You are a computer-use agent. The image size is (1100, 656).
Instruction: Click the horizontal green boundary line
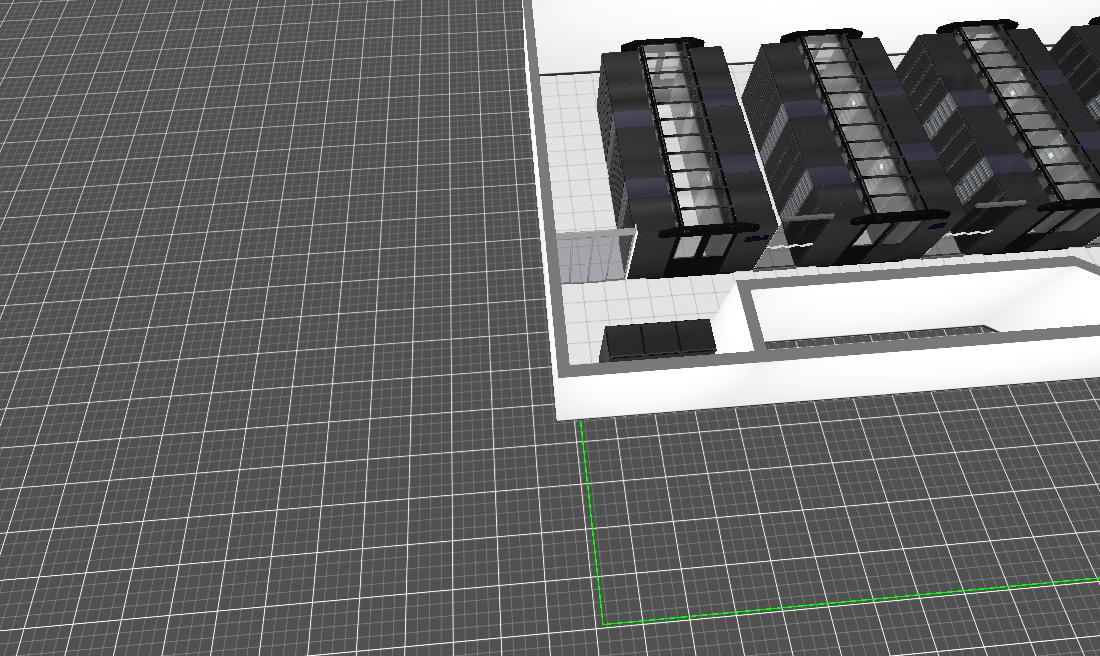(850, 600)
